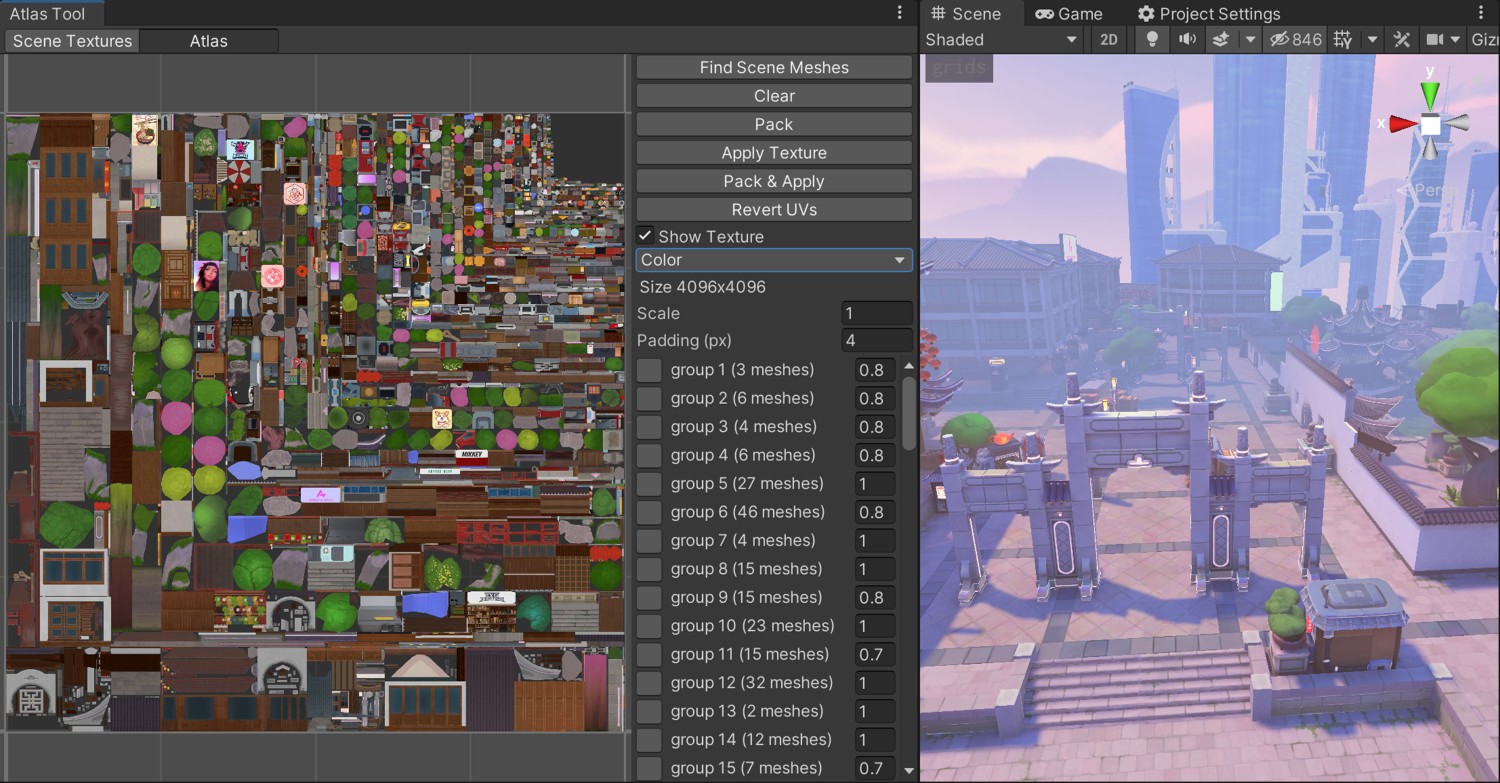Click the scene camera icon
The height and width of the screenshot is (783, 1500).
(1435, 40)
